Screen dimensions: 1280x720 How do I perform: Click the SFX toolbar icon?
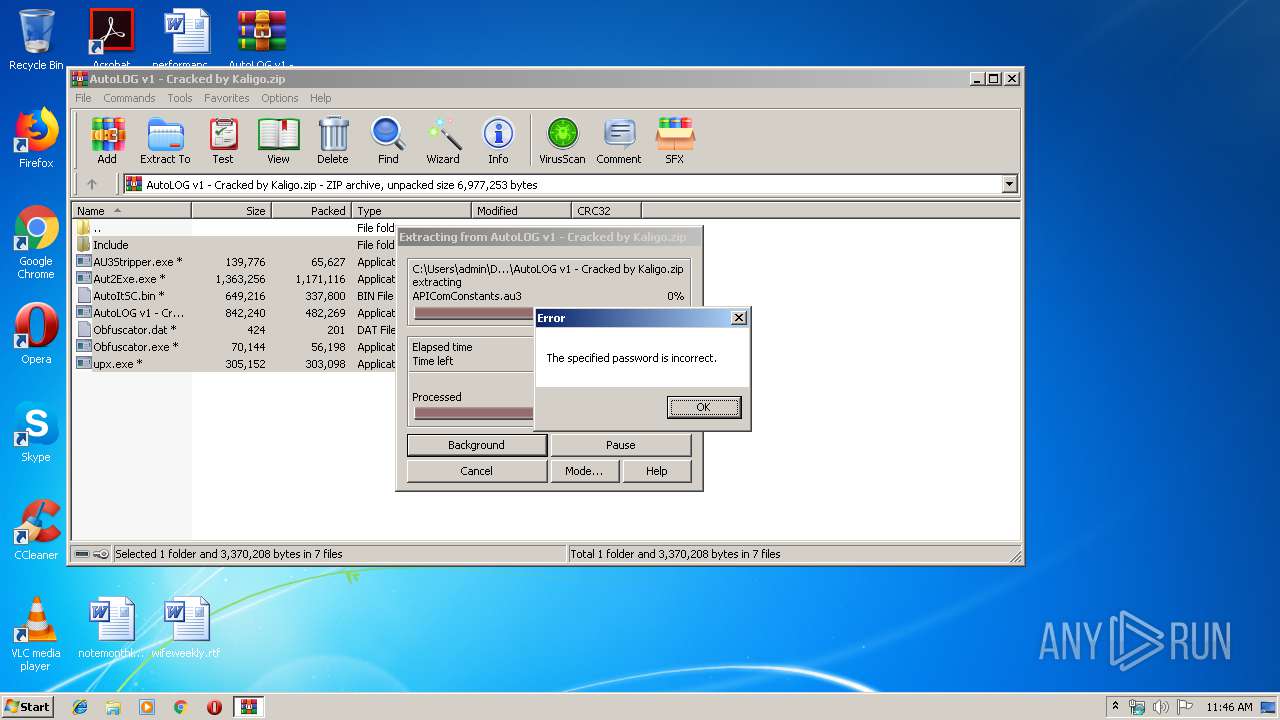[675, 141]
